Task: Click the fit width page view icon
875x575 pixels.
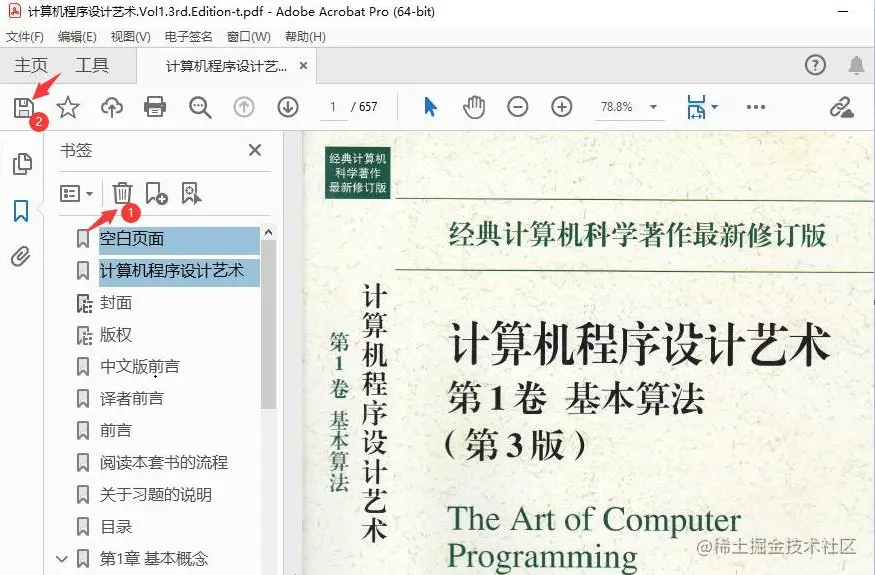Action: (x=696, y=107)
